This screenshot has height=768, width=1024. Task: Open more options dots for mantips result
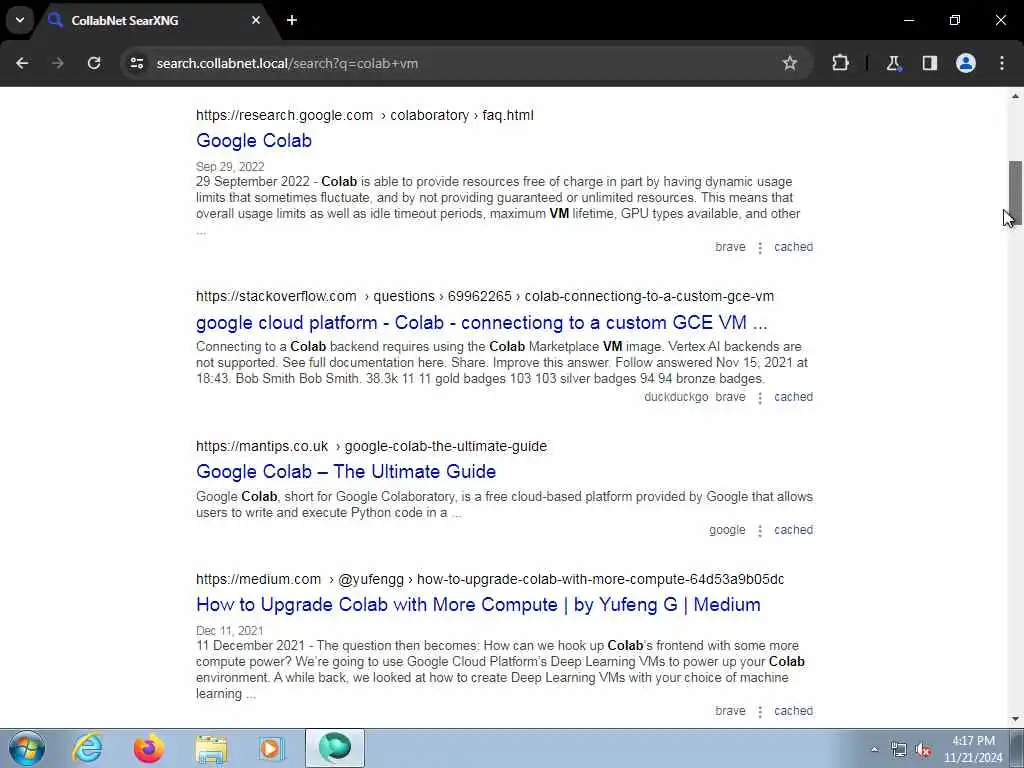point(760,530)
